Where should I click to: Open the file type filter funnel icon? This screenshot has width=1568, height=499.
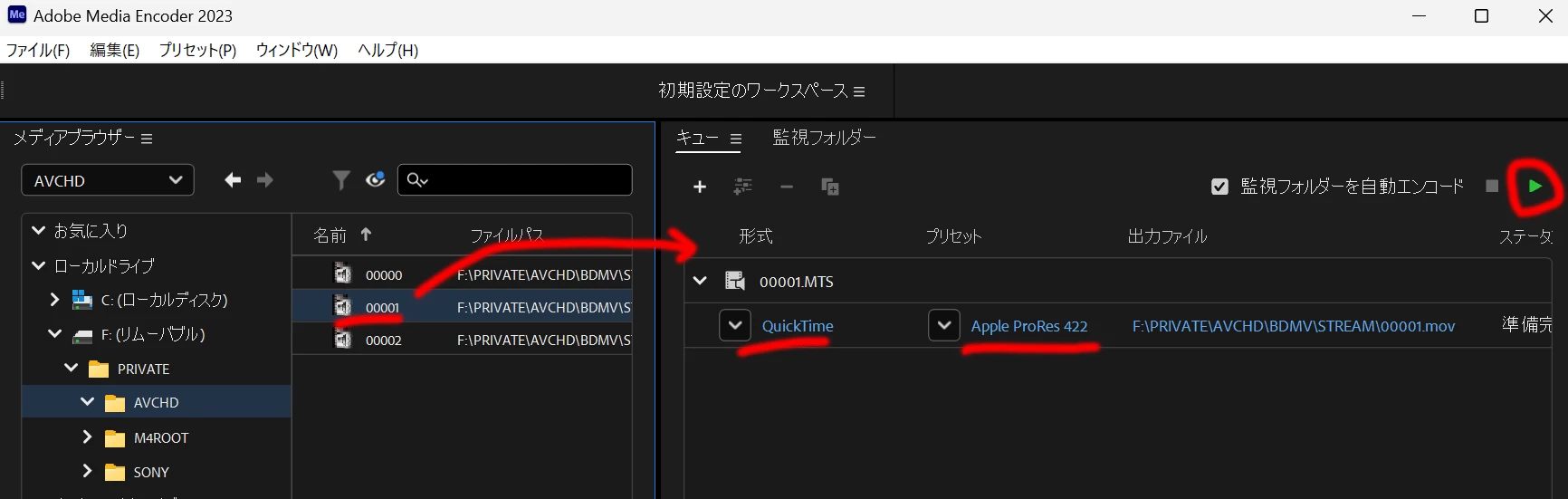coord(340,180)
